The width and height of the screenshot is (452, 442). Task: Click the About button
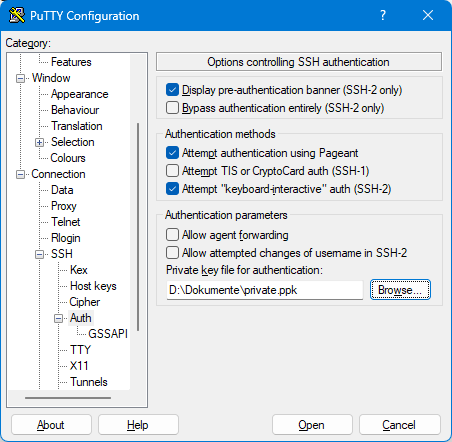51,425
